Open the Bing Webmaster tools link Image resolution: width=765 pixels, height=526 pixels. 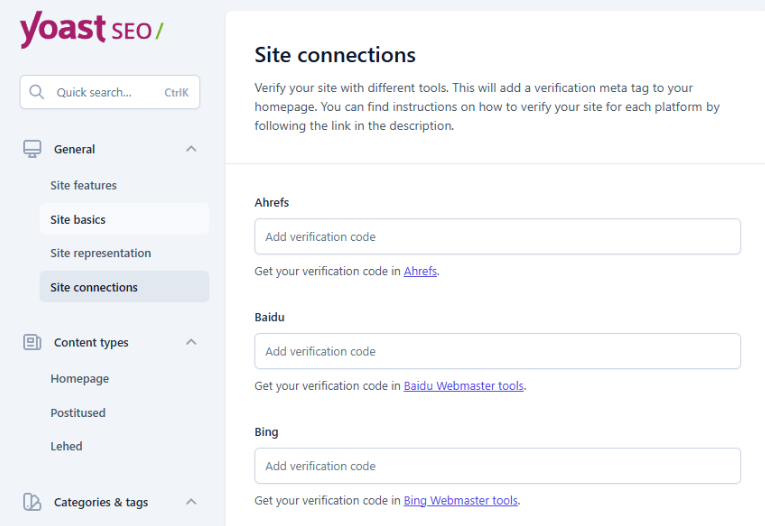pyautogui.click(x=461, y=501)
